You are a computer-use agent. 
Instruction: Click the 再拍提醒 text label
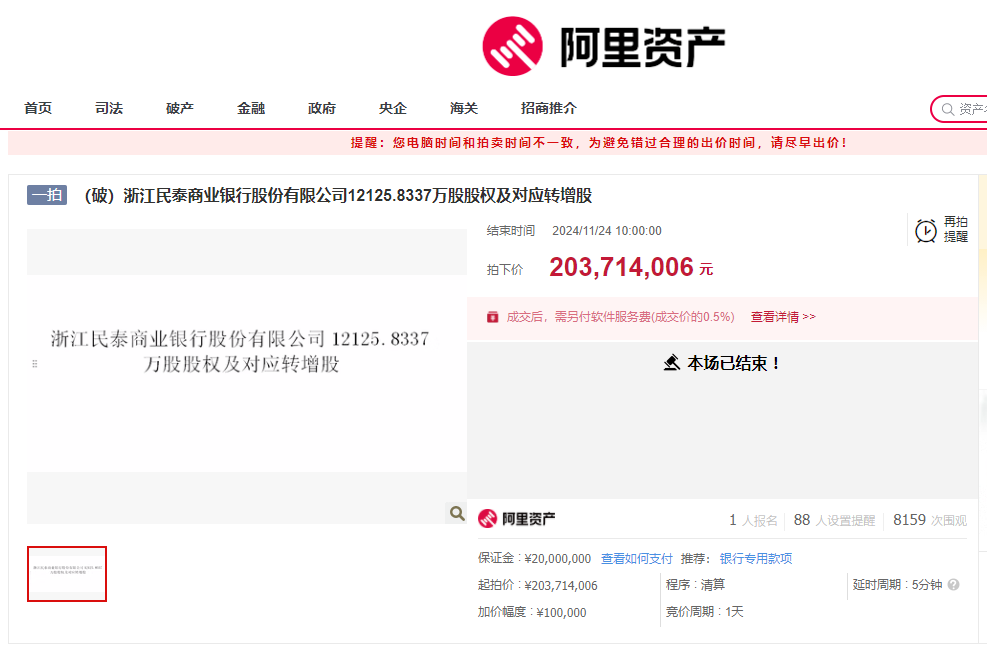pyautogui.click(x=956, y=229)
